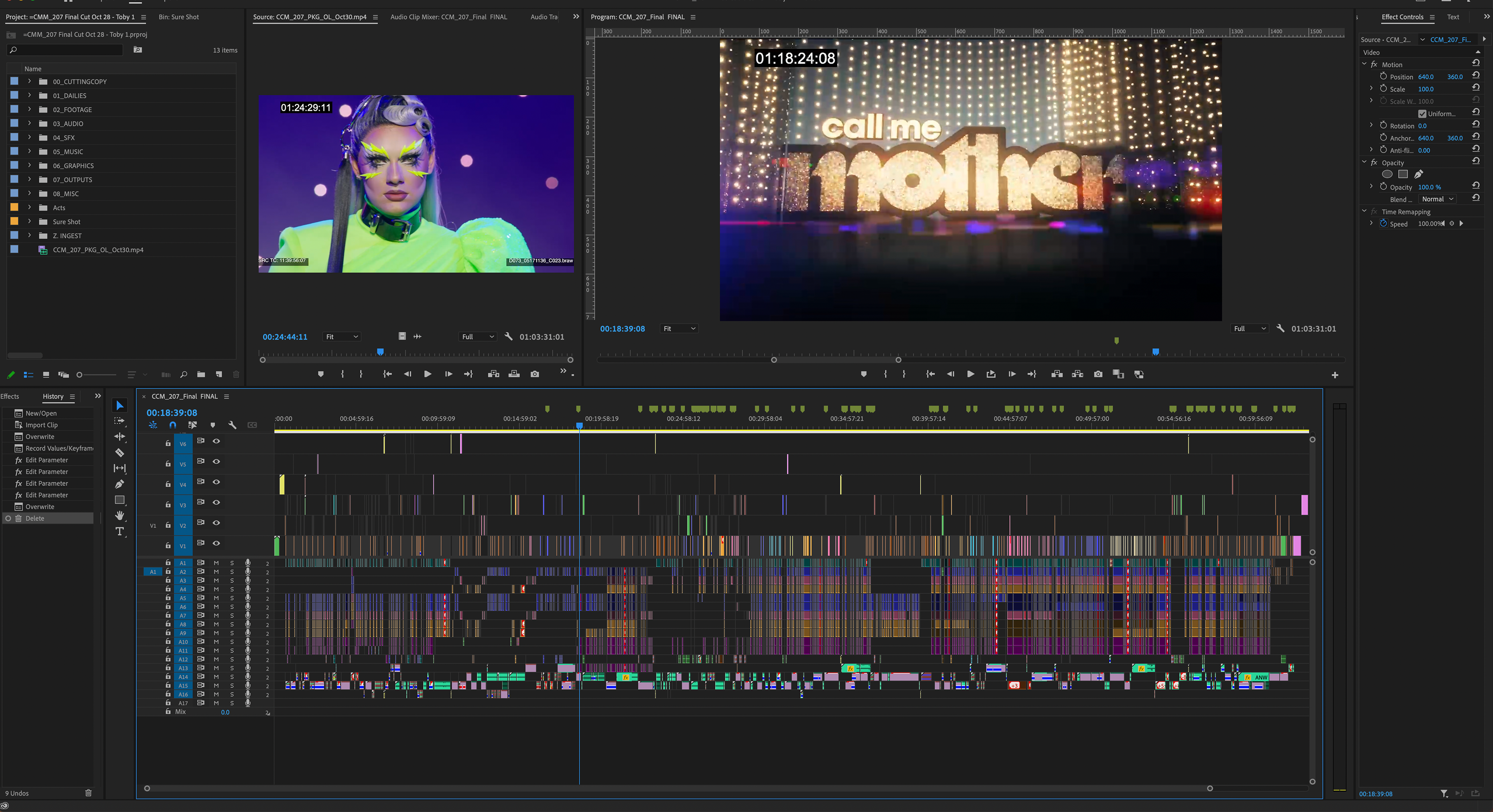This screenshot has width=1493, height=812.
Task: Export frame in Program monitor
Action: click(x=1098, y=374)
